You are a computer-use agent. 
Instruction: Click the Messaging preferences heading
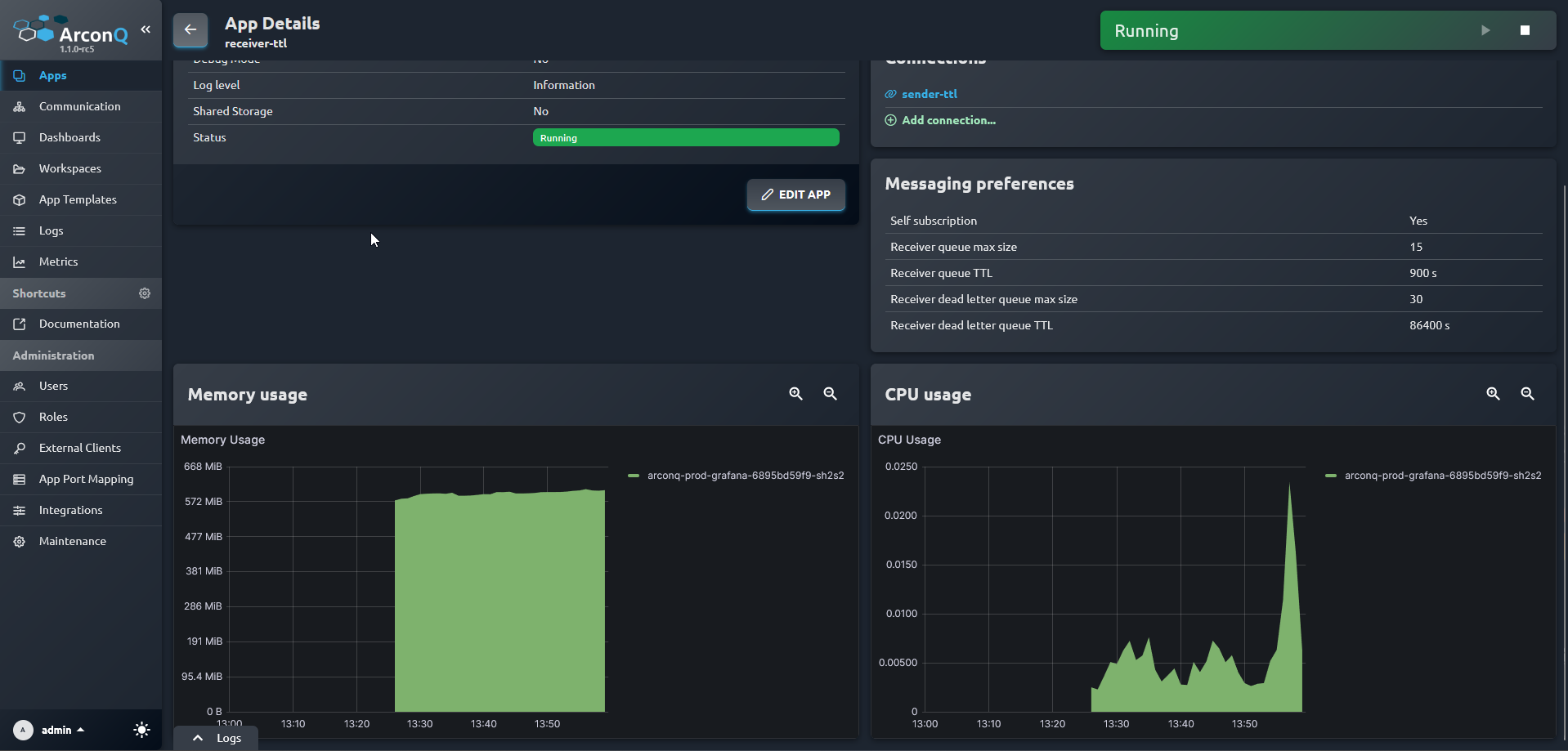click(x=979, y=184)
